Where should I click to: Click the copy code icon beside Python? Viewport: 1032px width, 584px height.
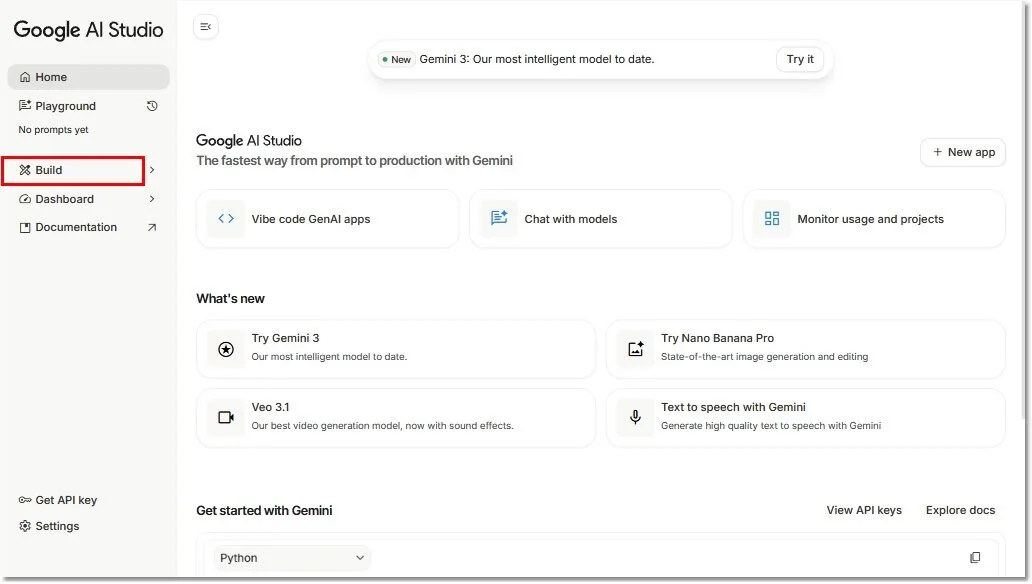tap(975, 558)
